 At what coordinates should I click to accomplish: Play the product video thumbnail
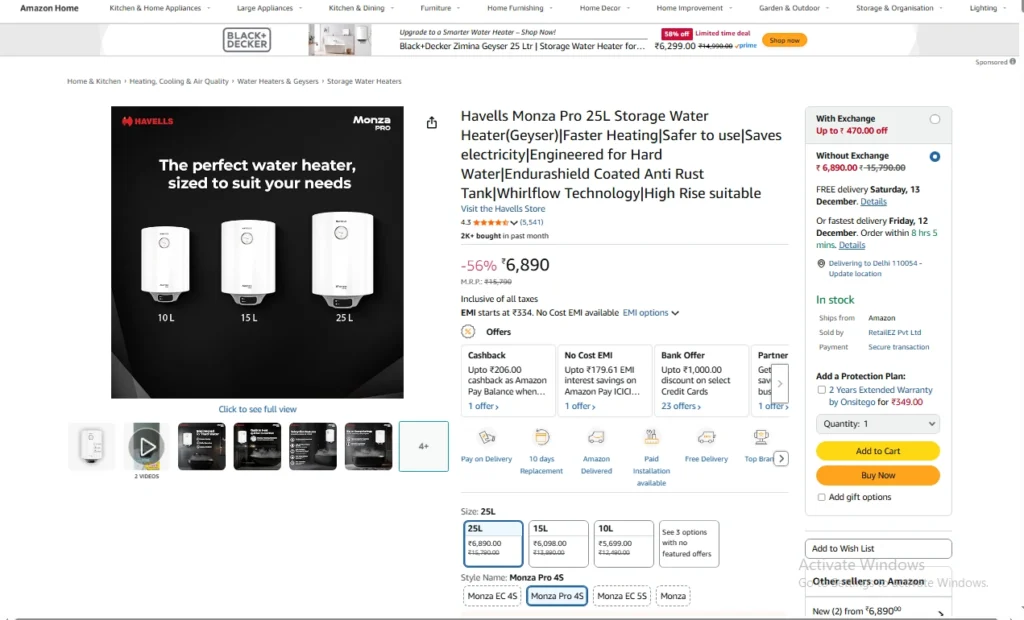147,446
